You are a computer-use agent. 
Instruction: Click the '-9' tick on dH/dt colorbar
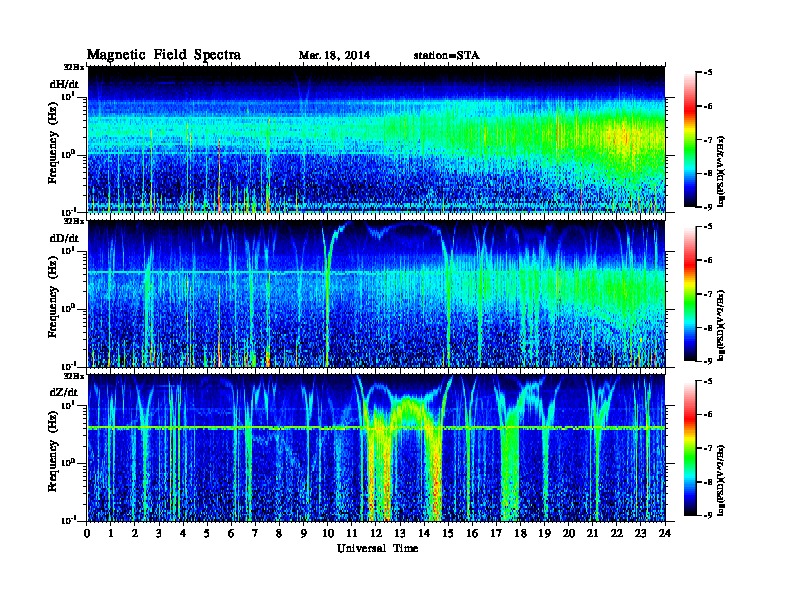coord(708,207)
